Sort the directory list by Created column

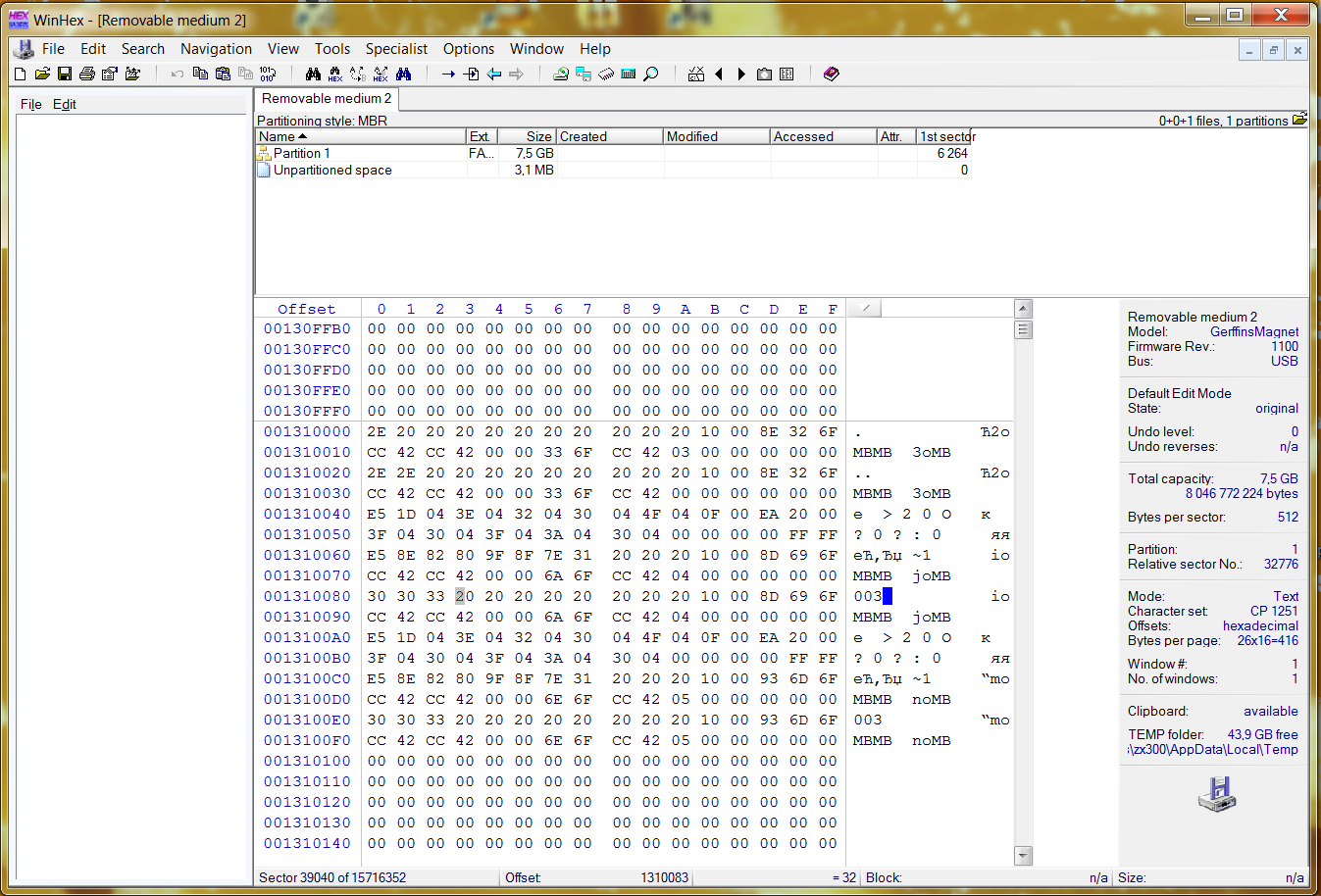pos(610,136)
